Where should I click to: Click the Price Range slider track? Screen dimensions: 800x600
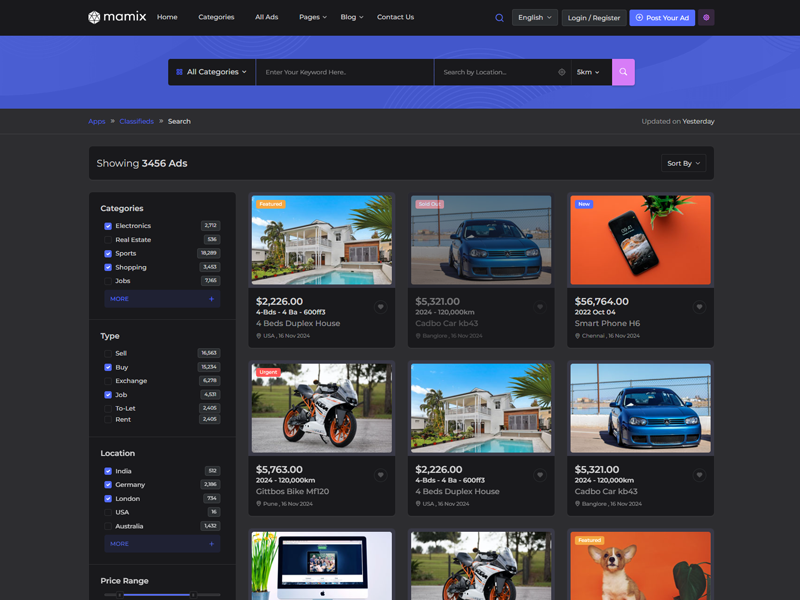[155, 595]
